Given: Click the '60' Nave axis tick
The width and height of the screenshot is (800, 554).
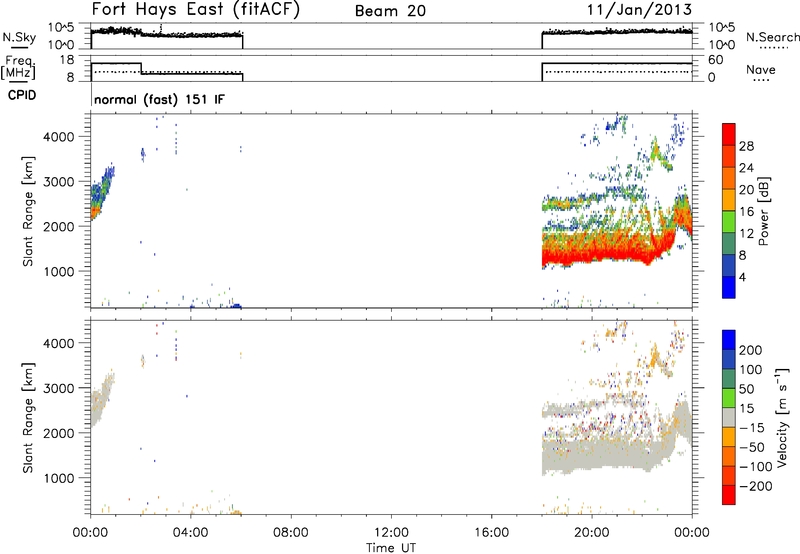Looking at the screenshot, I should 715,60.
